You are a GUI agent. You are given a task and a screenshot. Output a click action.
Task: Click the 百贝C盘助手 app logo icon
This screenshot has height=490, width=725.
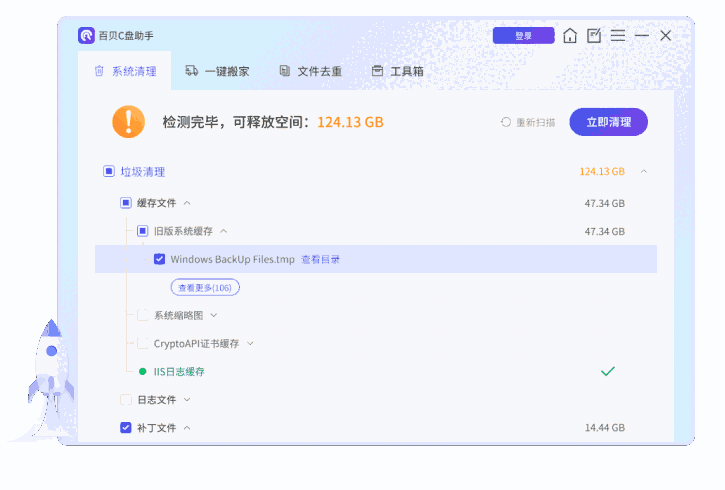tap(86, 35)
